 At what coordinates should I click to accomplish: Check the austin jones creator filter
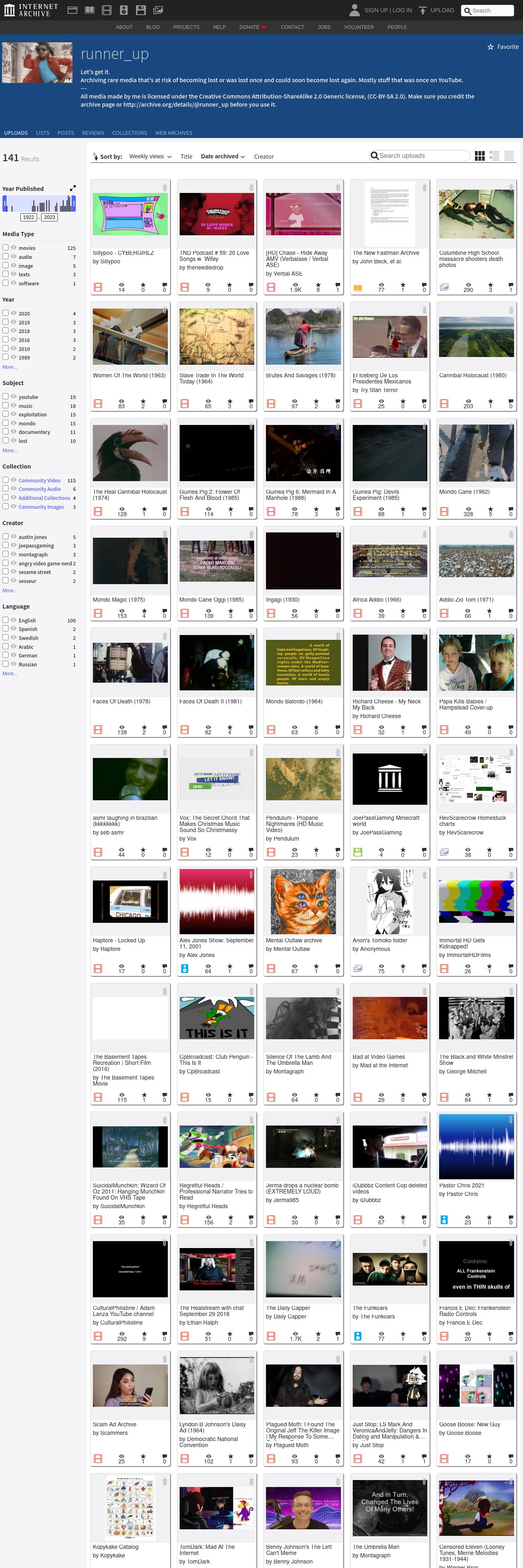tap(5, 536)
